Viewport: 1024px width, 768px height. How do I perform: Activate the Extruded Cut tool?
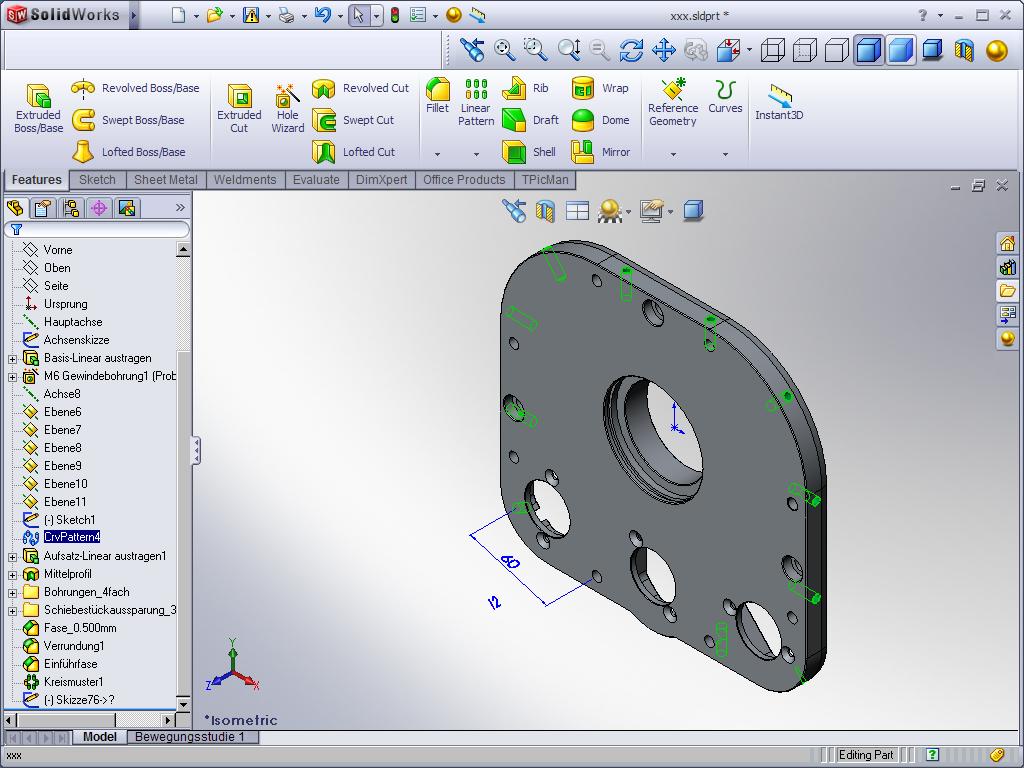point(239,108)
